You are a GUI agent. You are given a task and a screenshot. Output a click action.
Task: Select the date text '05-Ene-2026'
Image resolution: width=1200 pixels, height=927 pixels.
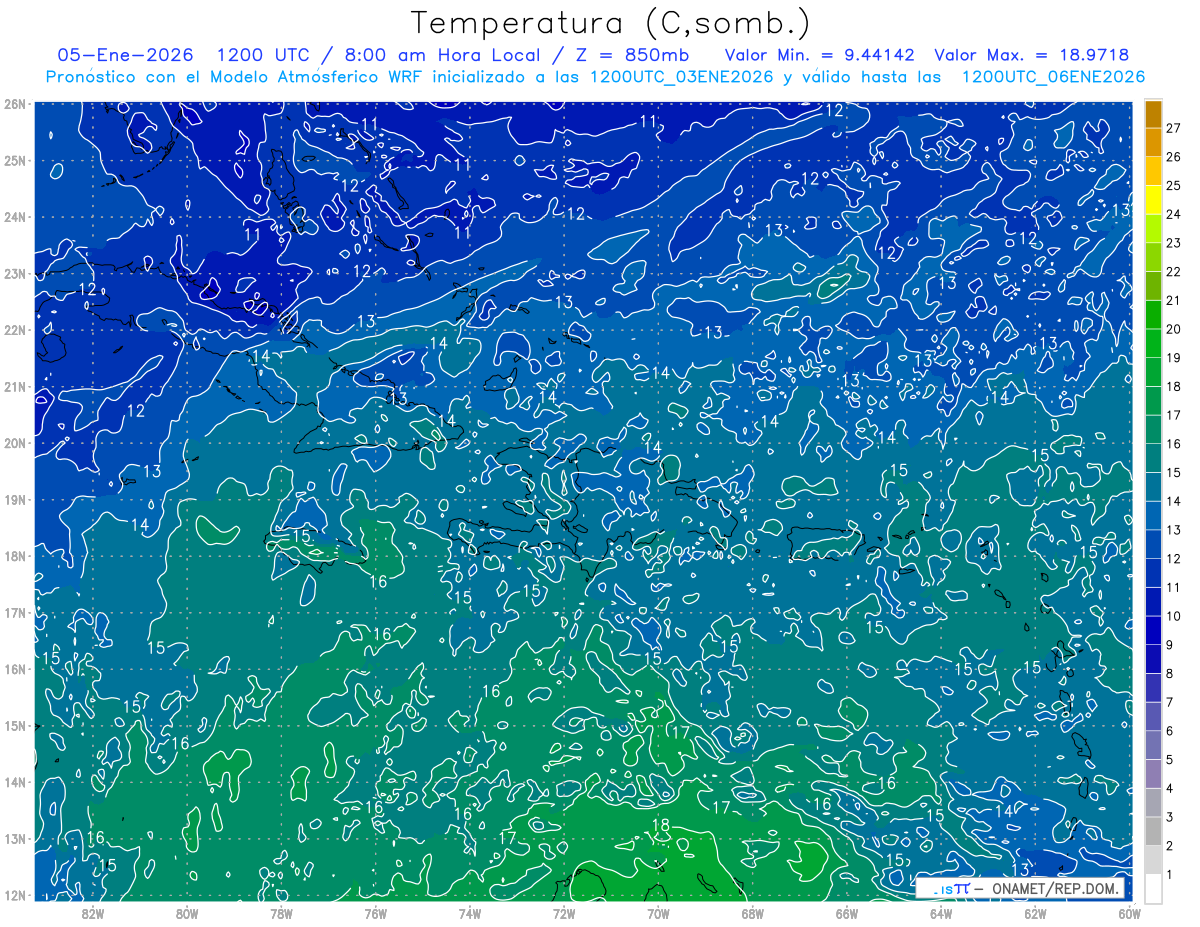tap(125, 56)
